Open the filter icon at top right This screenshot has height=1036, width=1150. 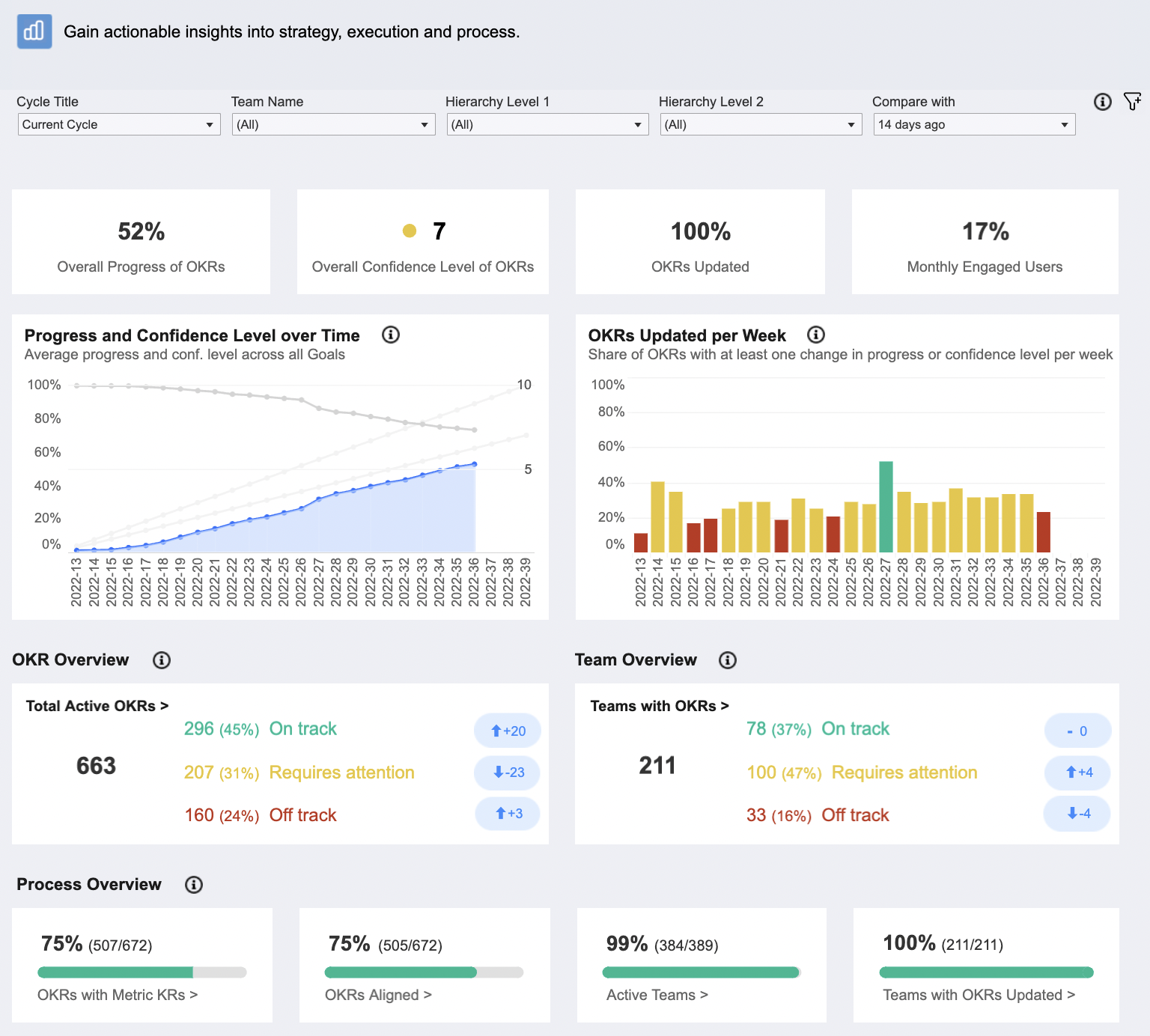point(1134,102)
